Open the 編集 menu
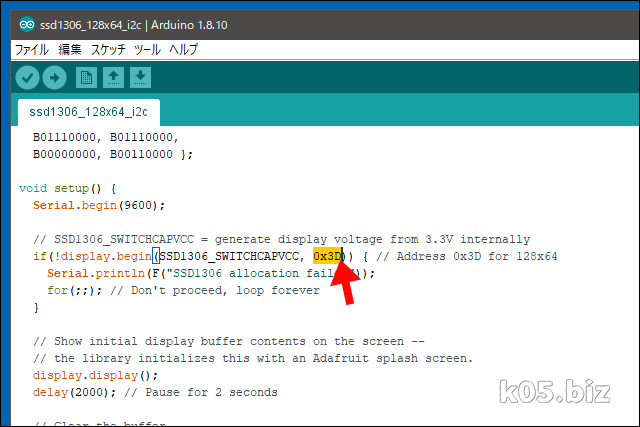Screen dimensions: 640x427 coord(70,49)
